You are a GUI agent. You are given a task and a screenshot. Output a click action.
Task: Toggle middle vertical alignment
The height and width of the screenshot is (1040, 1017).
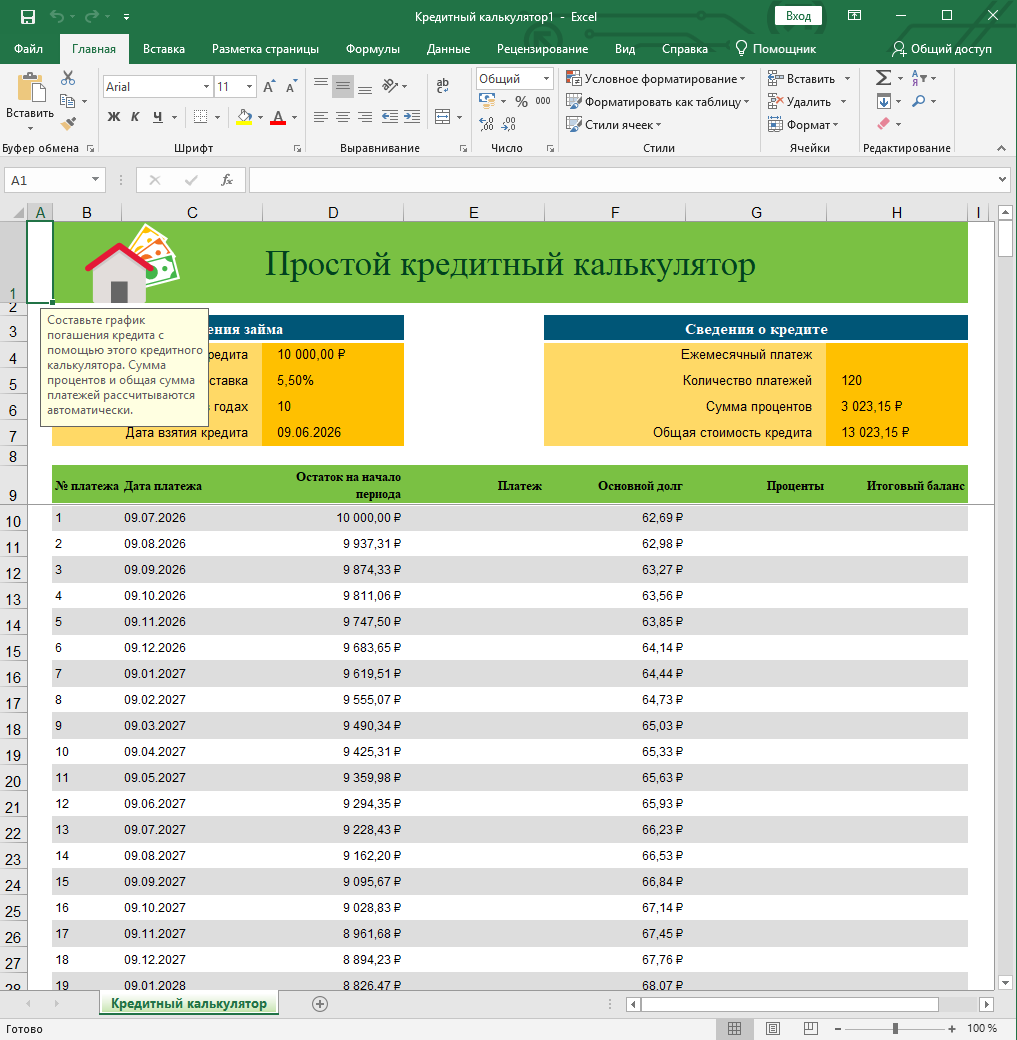click(343, 86)
